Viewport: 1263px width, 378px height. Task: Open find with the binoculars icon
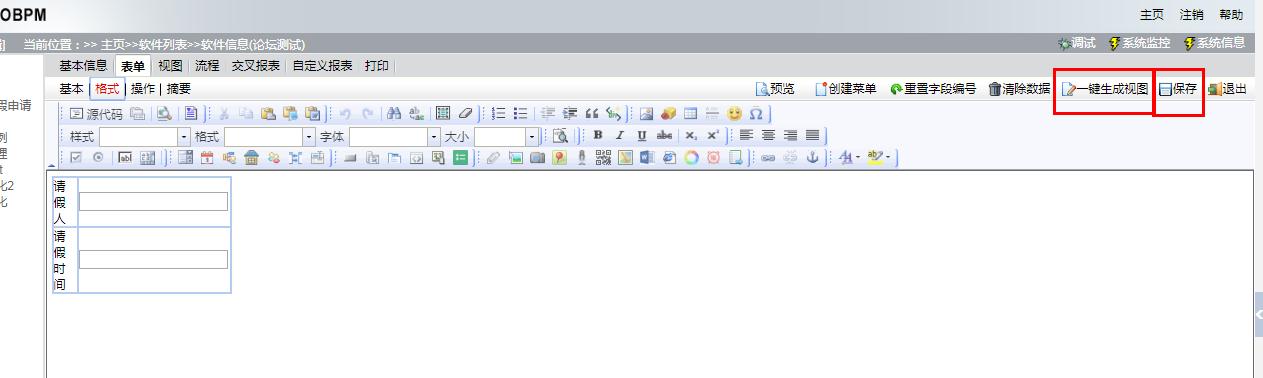[x=394, y=114]
